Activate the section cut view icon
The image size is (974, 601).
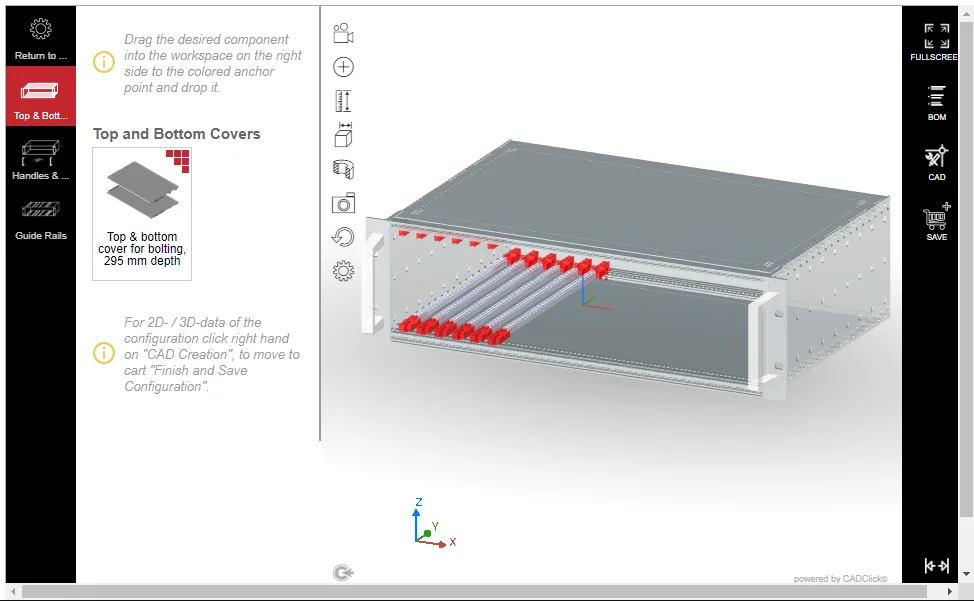343,169
